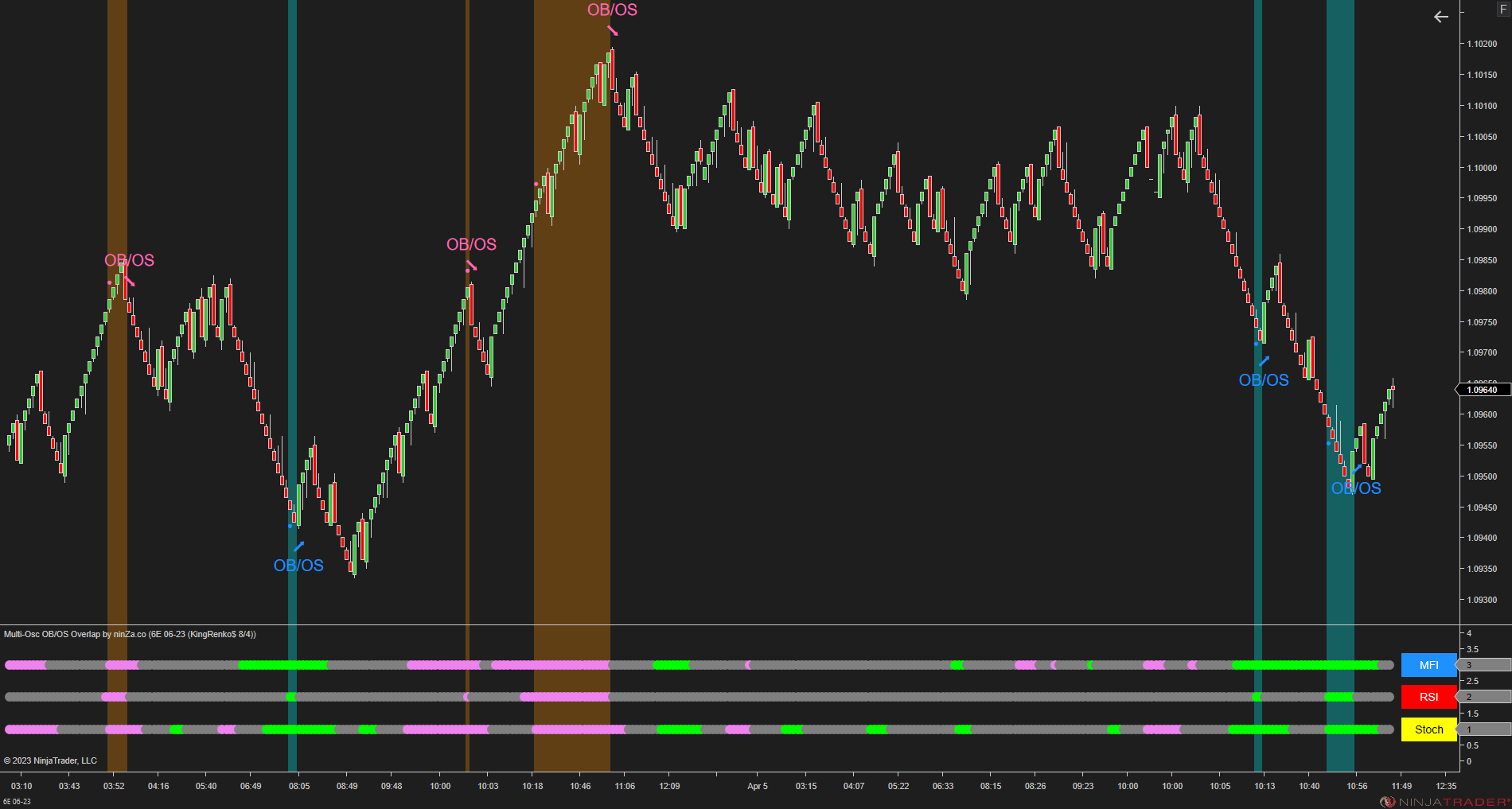Image resolution: width=1512 pixels, height=809 pixels.
Task: Select the Apr 5 session divider on time axis
Action: coord(756,786)
